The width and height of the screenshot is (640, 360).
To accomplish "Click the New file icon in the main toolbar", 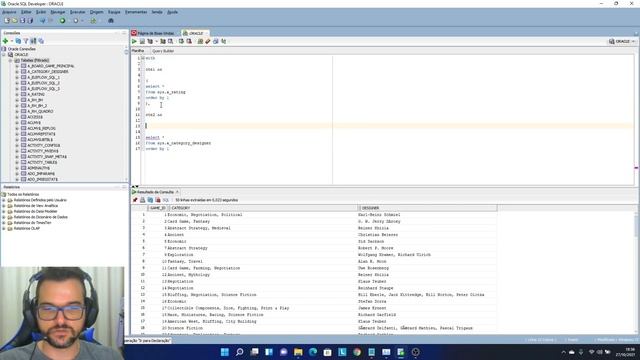I will pyautogui.click(x=7, y=20).
